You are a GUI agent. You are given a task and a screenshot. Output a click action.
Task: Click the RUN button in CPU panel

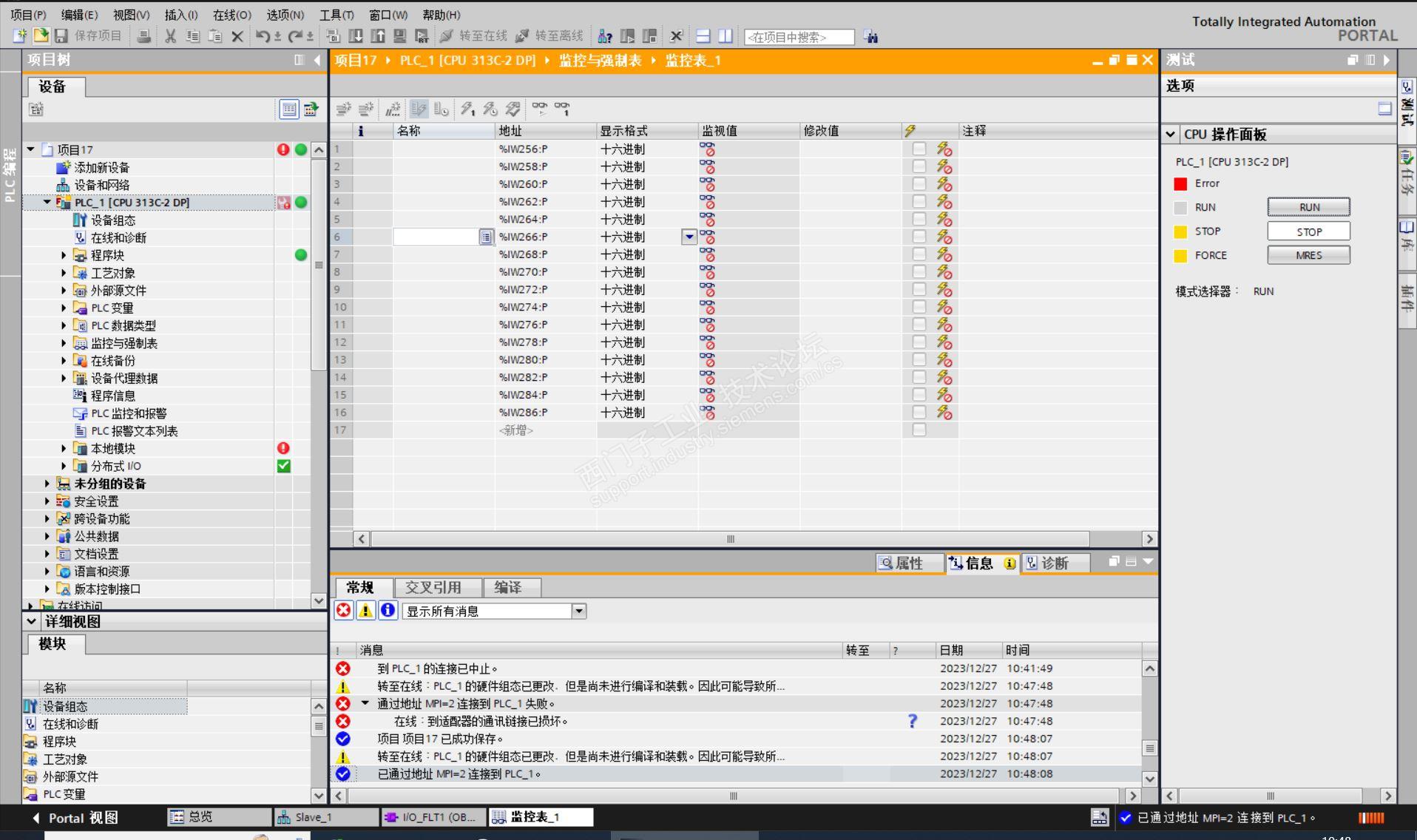pyautogui.click(x=1308, y=207)
